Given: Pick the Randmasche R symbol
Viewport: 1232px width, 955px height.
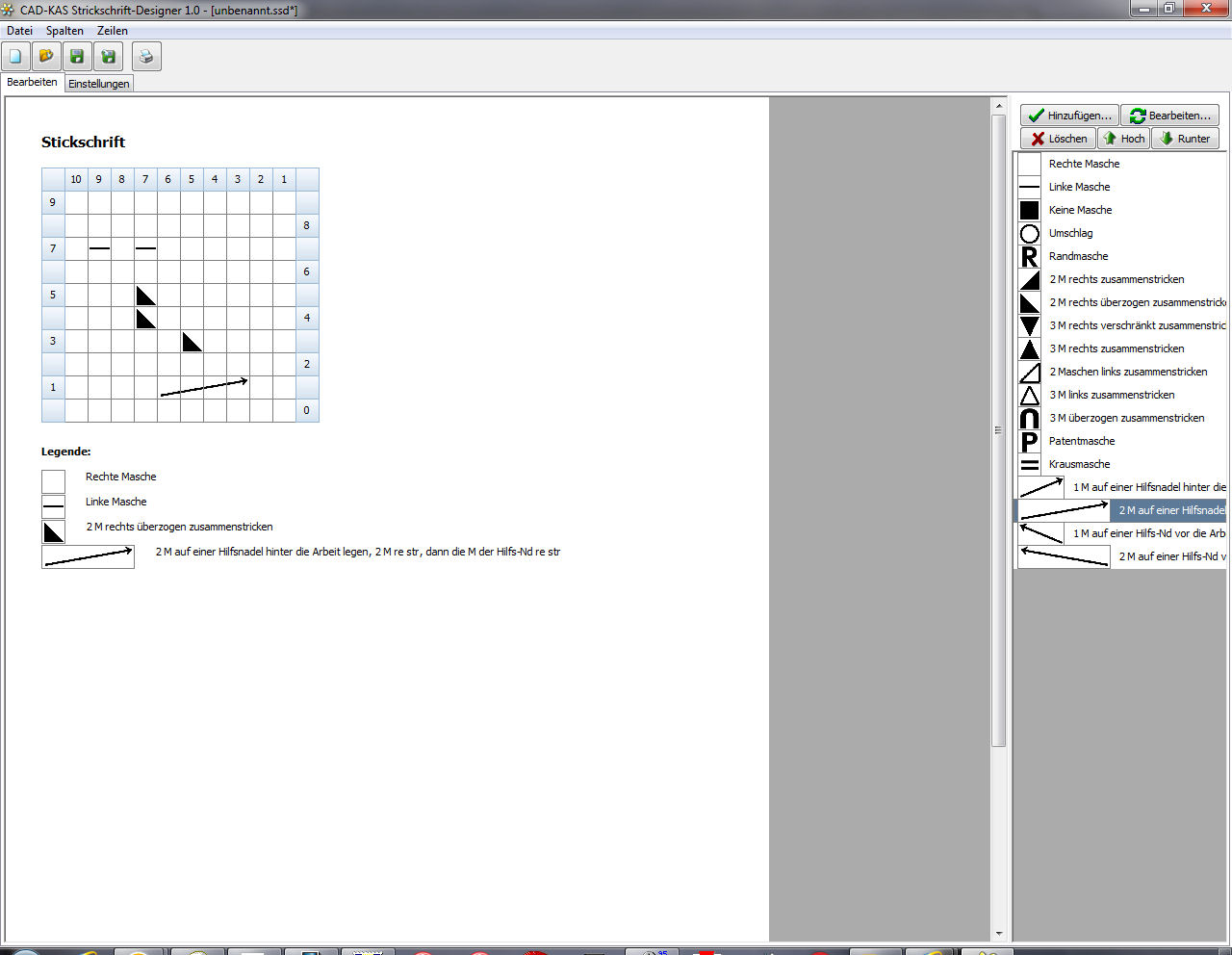Looking at the screenshot, I should tap(1030, 257).
